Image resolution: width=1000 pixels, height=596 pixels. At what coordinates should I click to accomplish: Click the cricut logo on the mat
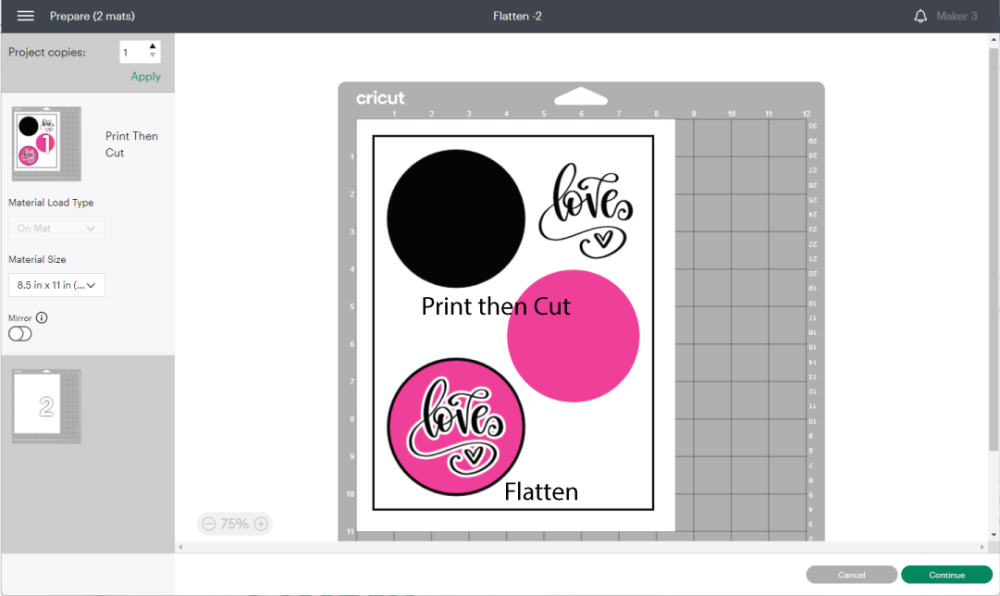tap(380, 98)
